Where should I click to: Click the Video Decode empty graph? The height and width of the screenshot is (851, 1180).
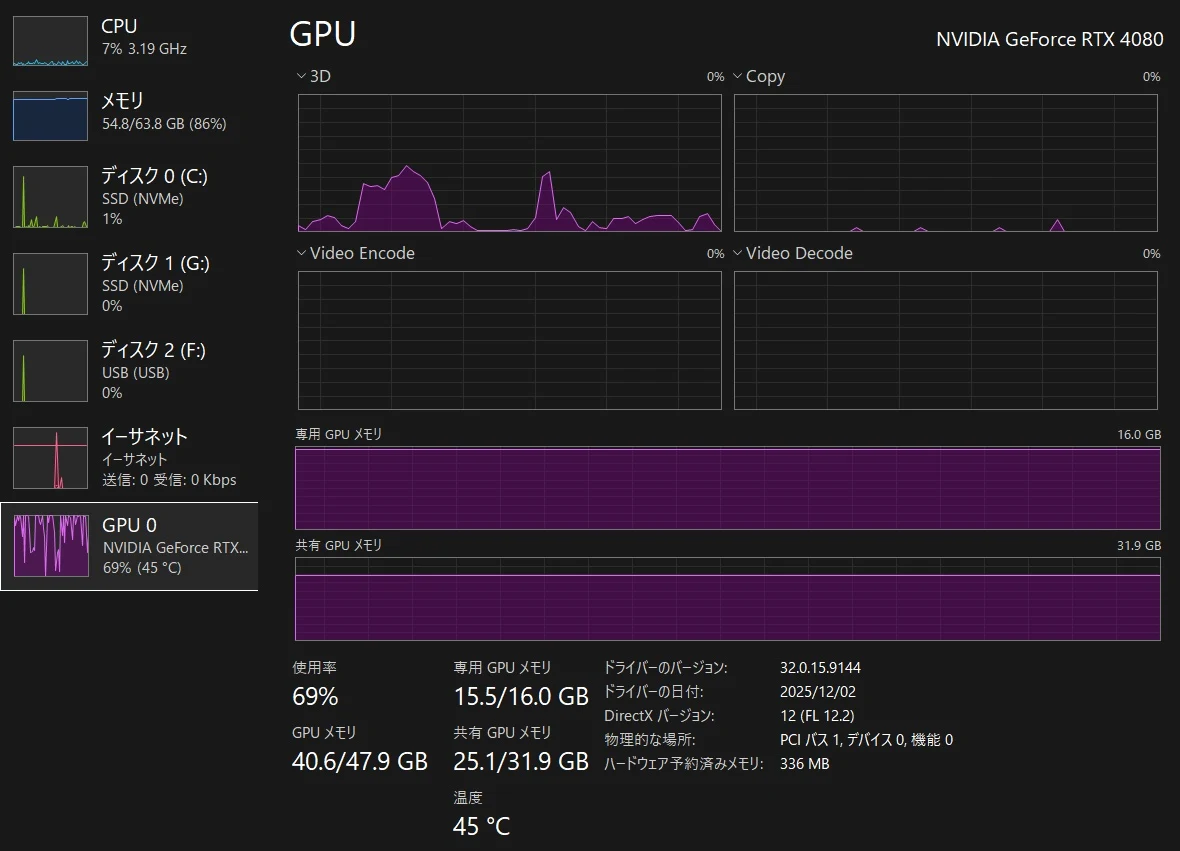(946, 340)
